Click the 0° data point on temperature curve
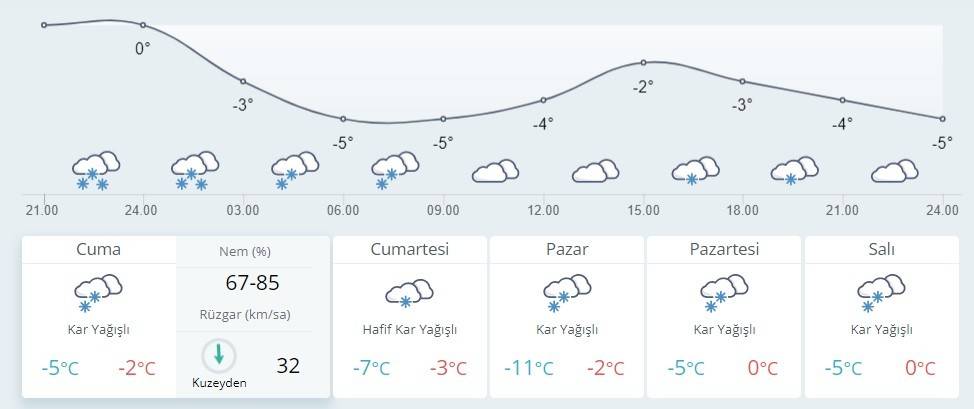974x409 pixels. pyautogui.click(x=143, y=25)
